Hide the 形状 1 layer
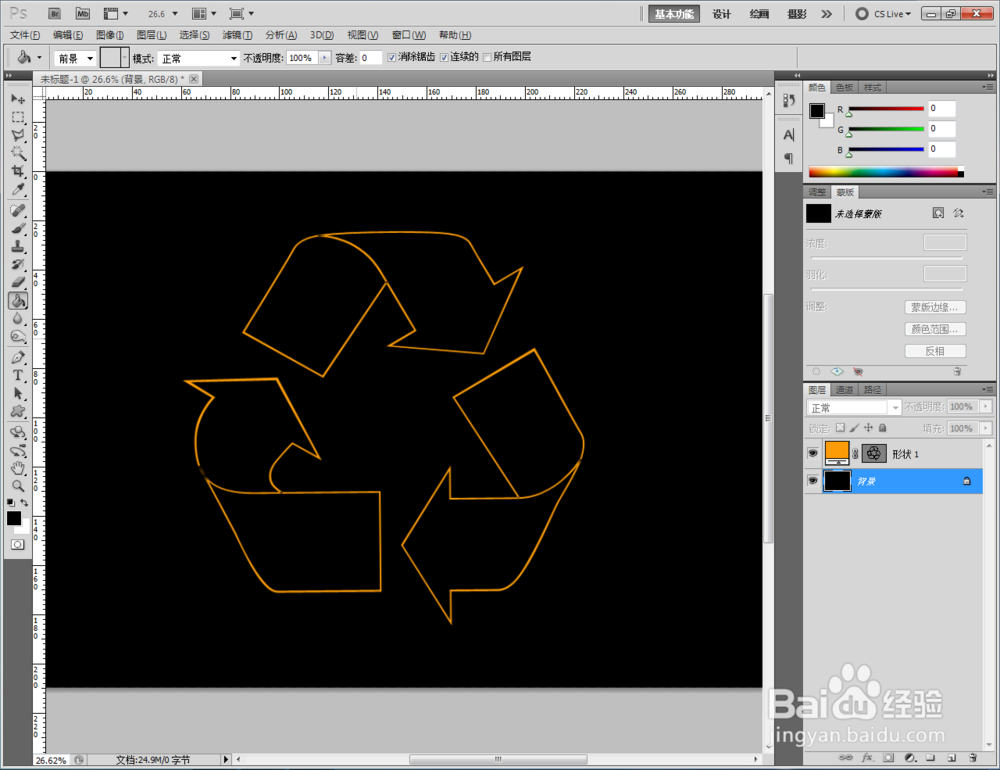The width and height of the screenshot is (1000, 770). tap(812, 454)
